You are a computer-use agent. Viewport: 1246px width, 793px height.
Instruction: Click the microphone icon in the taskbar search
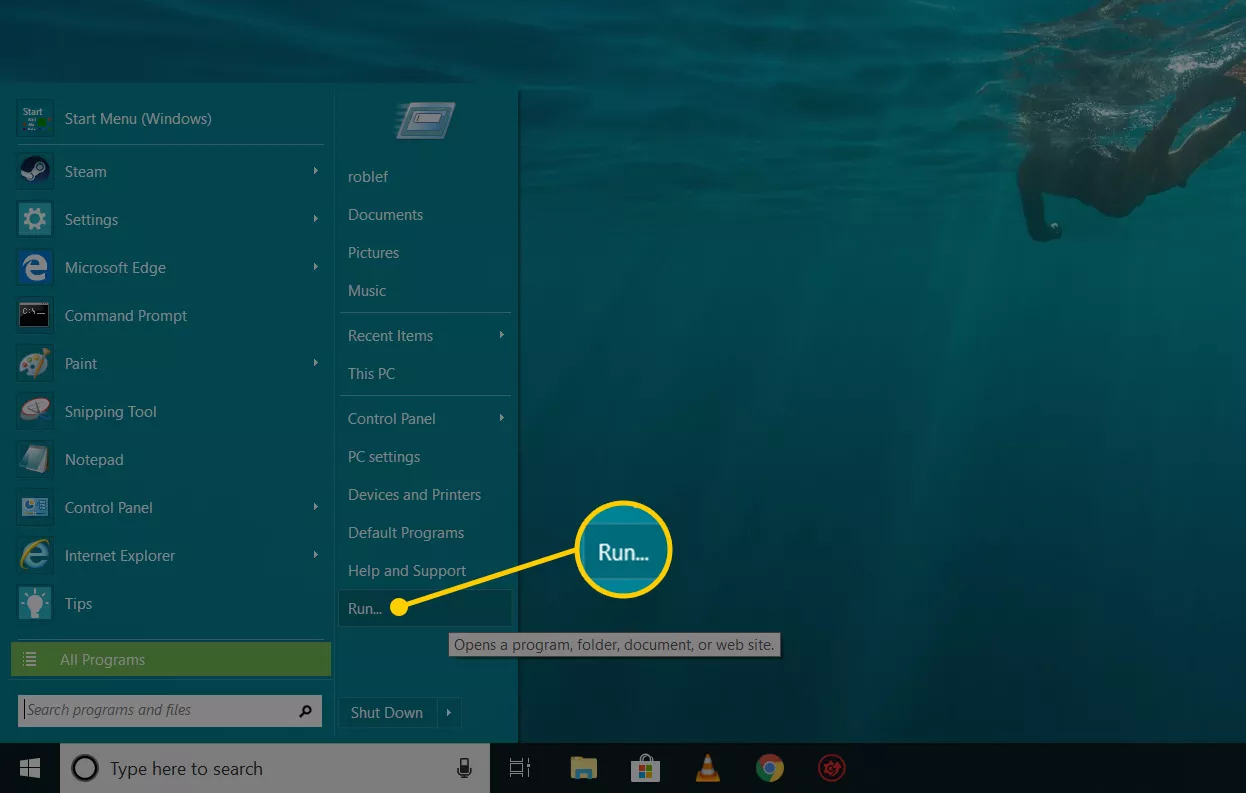pos(464,768)
